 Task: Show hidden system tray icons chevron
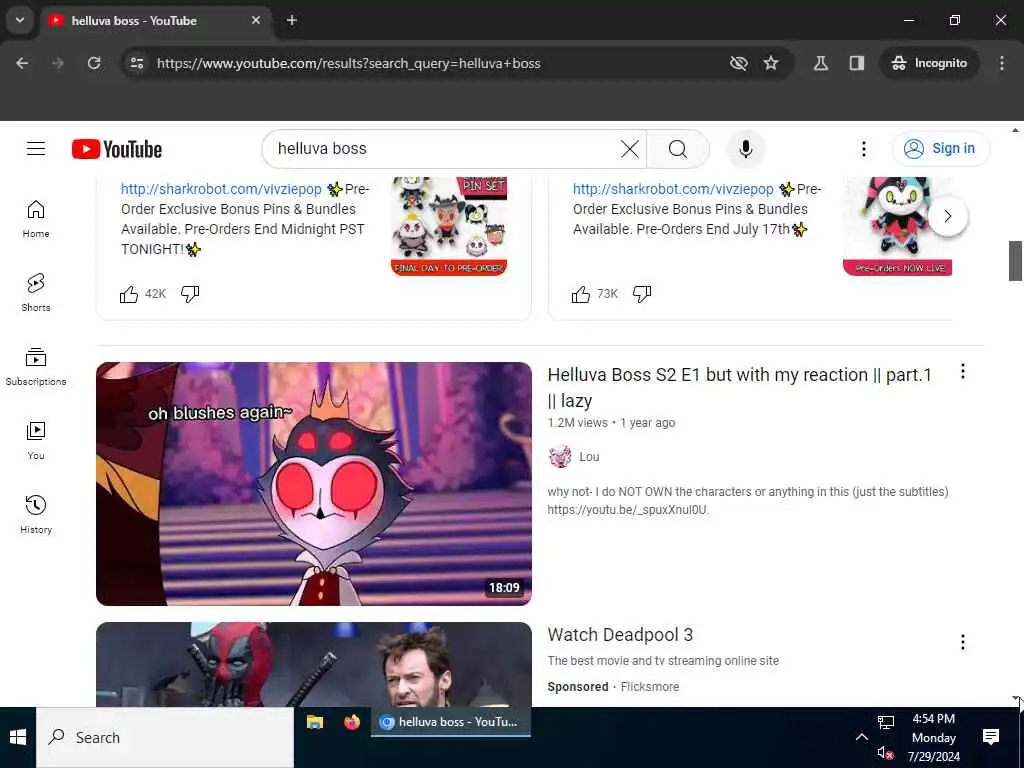[x=861, y=737]
